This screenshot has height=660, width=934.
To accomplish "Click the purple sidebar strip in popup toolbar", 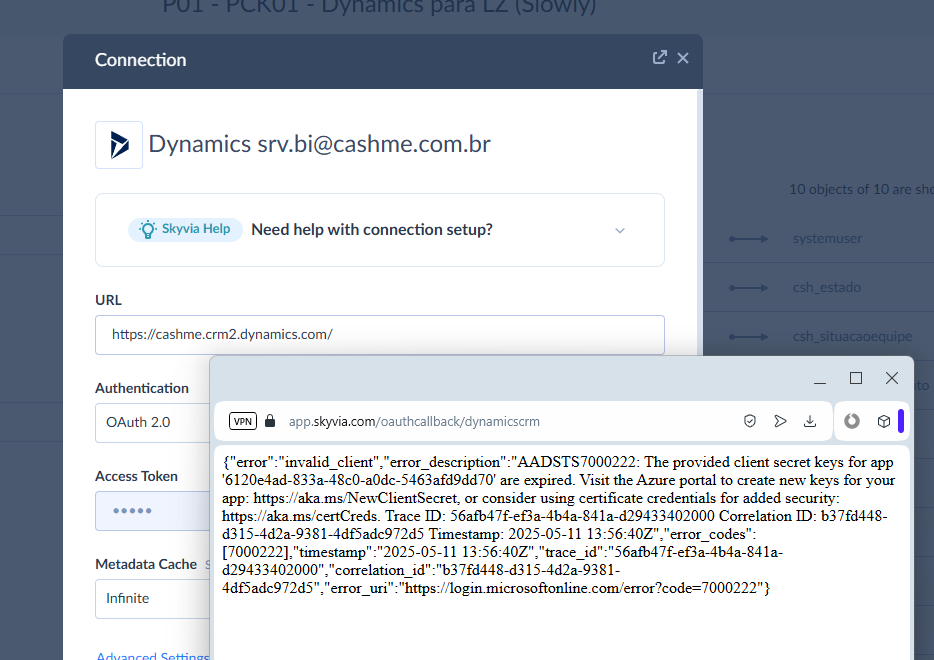I will click(x=901, y=421).
